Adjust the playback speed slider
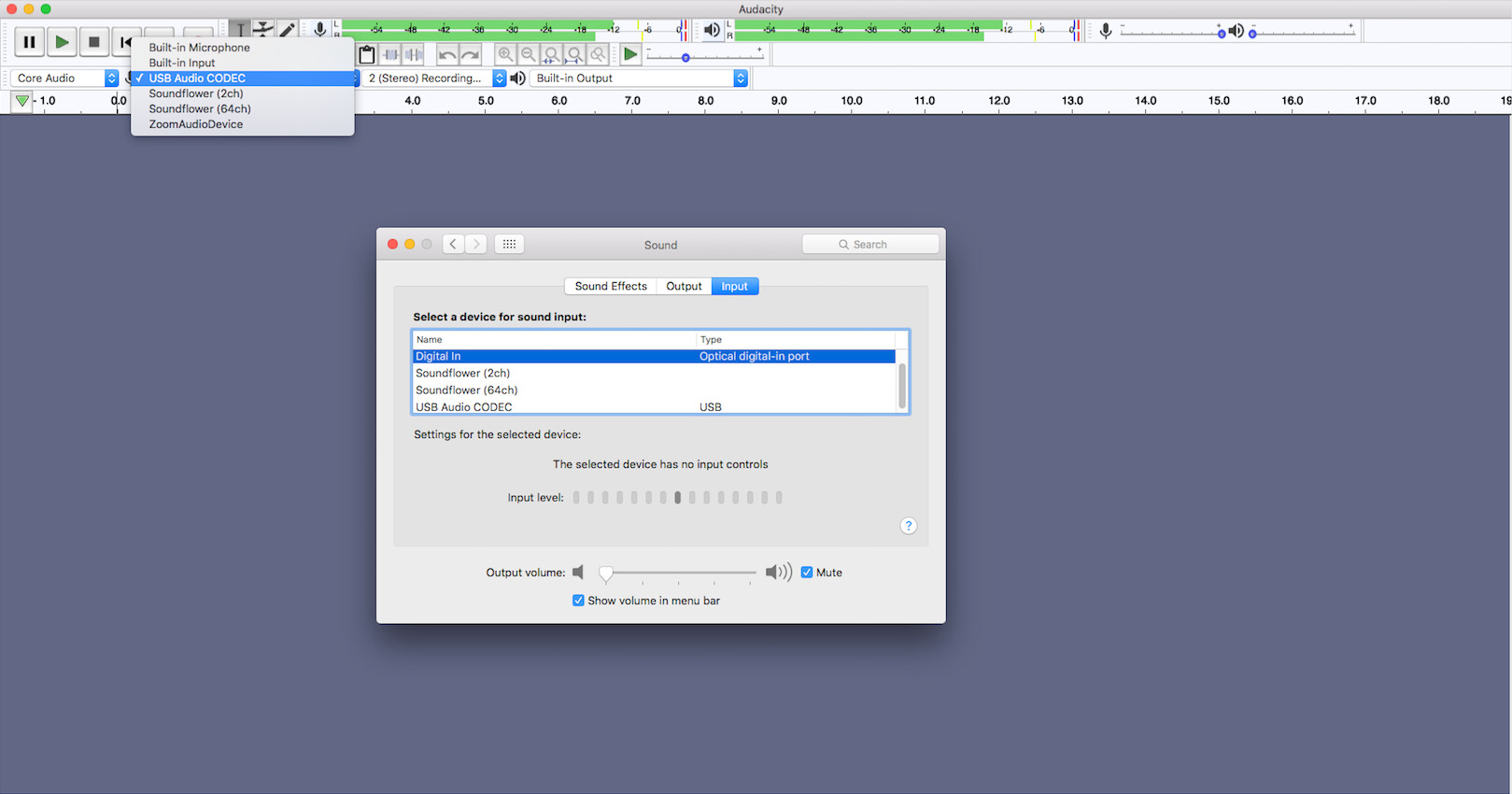This screenshot has height=794, width=1512. [x=705, y=57]
